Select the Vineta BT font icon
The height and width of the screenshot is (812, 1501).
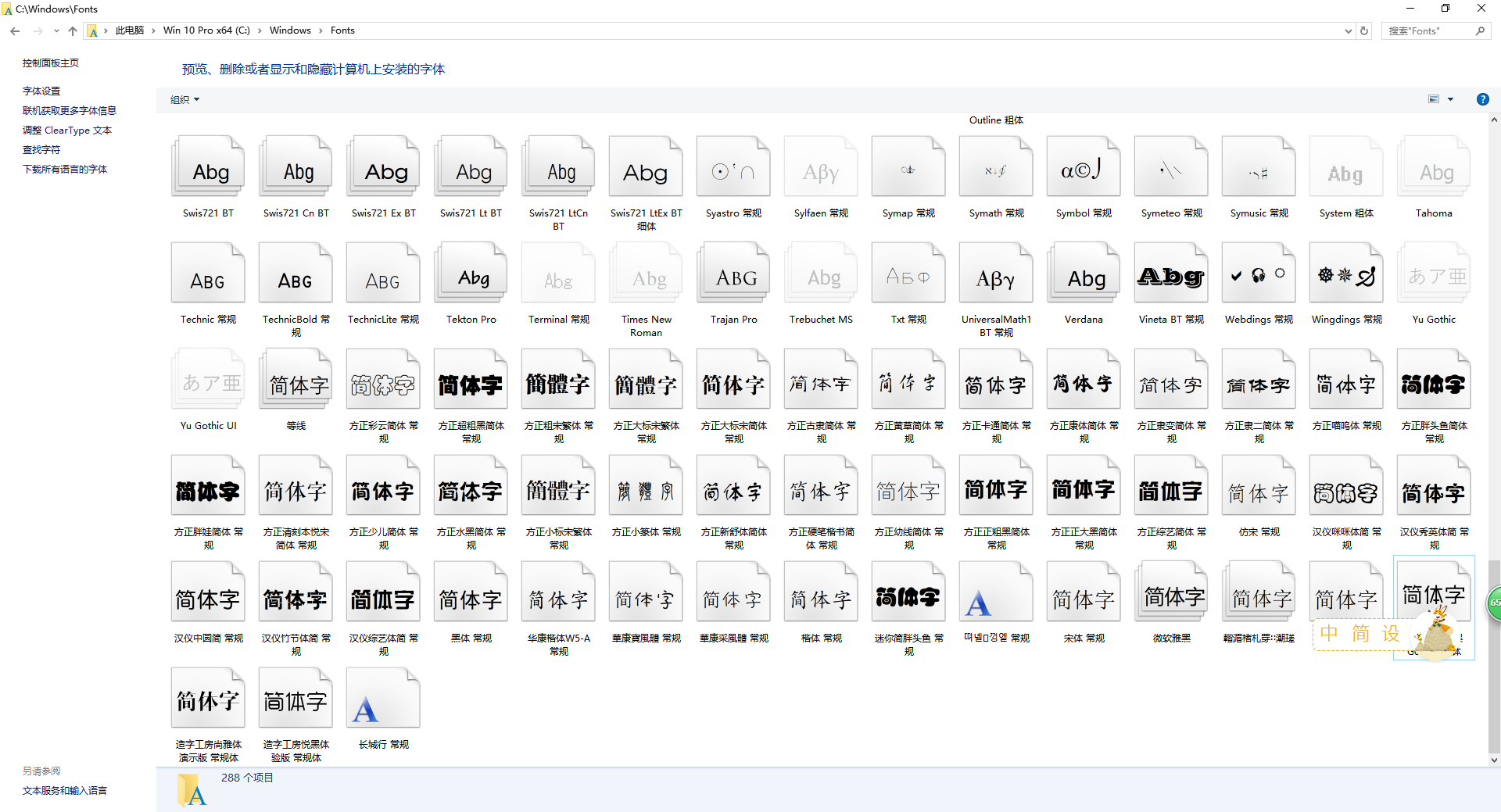[x=1171, y=274]
